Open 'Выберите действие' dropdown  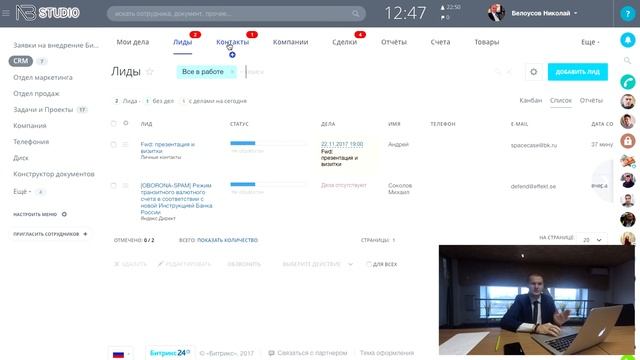(318, 264)
